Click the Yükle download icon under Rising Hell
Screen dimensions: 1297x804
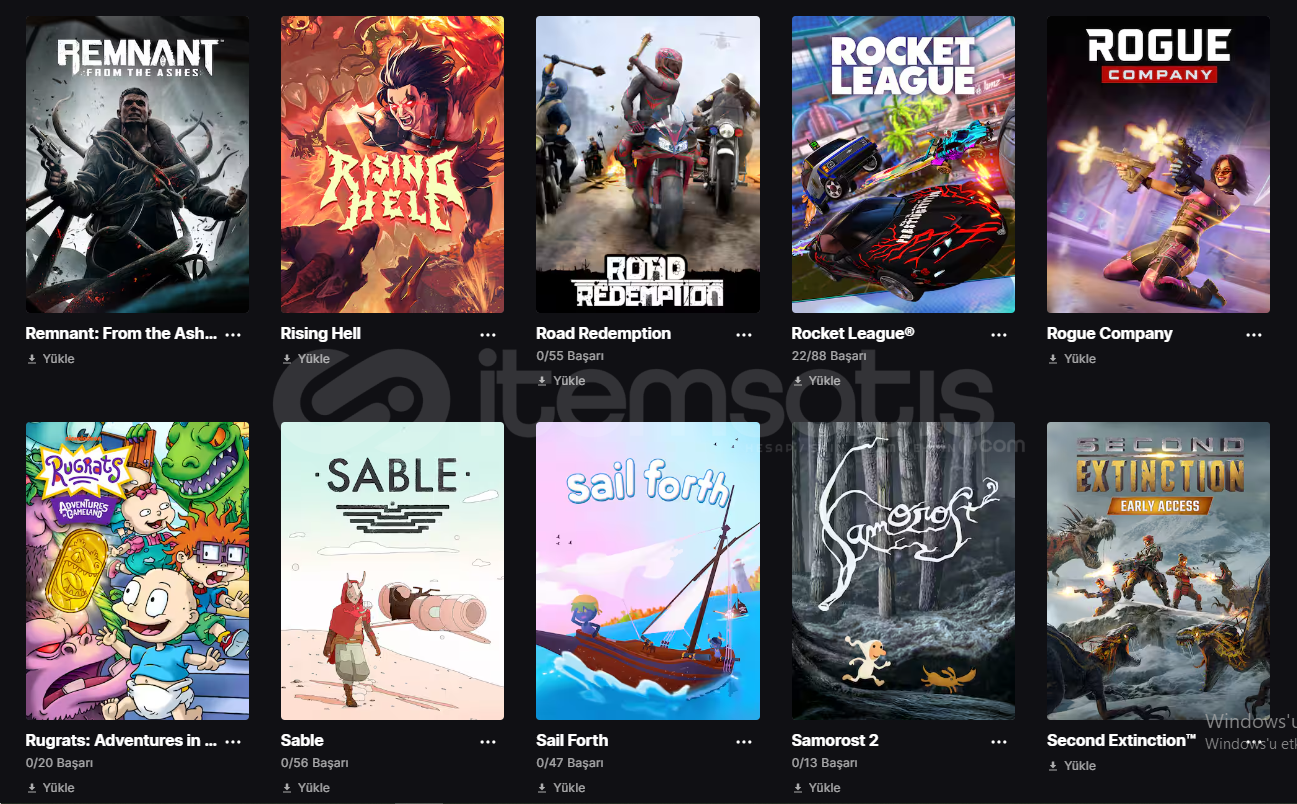click(287, 359)
